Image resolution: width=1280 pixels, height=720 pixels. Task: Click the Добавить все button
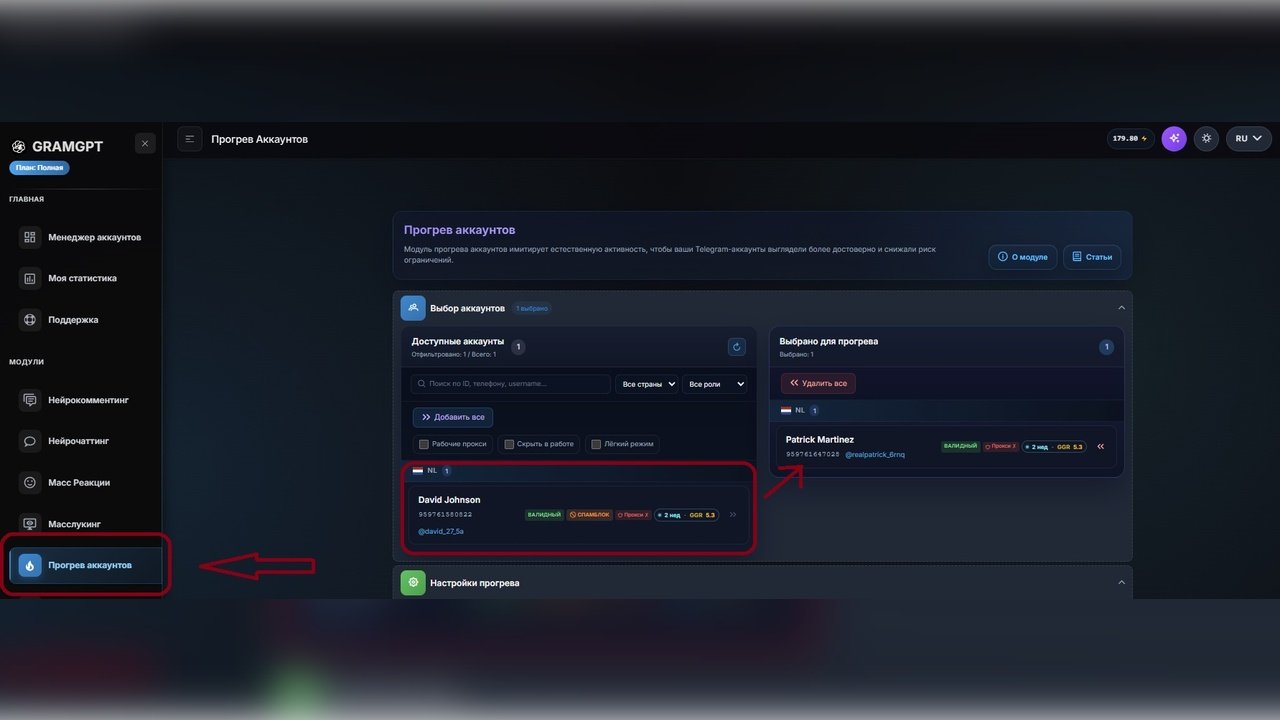pyautogui.click(x=453, y=417)
